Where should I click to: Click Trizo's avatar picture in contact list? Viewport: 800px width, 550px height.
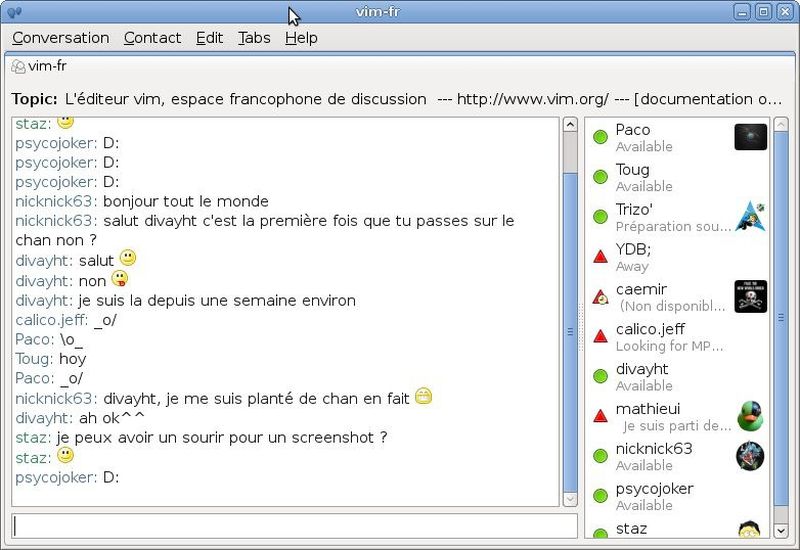[x=749, y=216]
